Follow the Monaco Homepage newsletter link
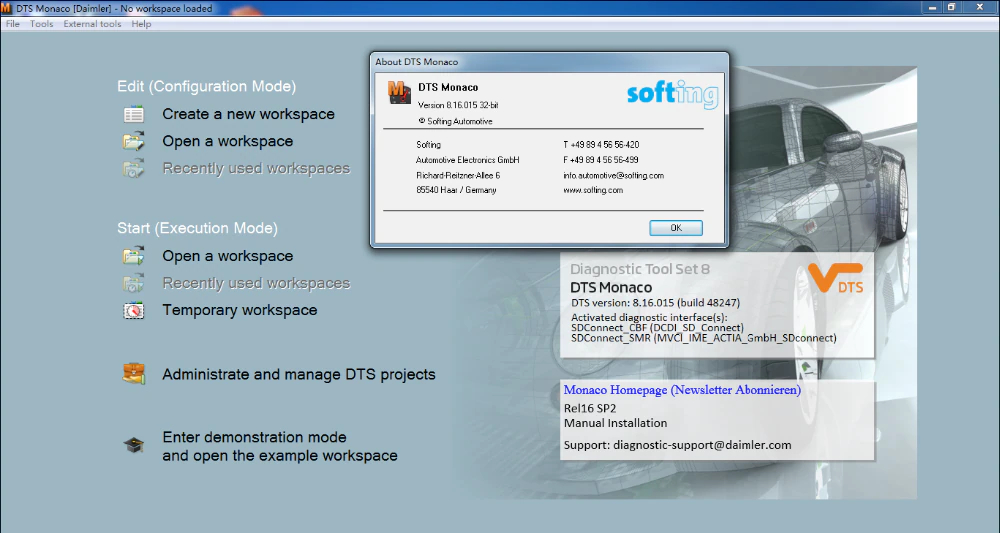This screenshot has width=1000, height=533. point(682,390)
